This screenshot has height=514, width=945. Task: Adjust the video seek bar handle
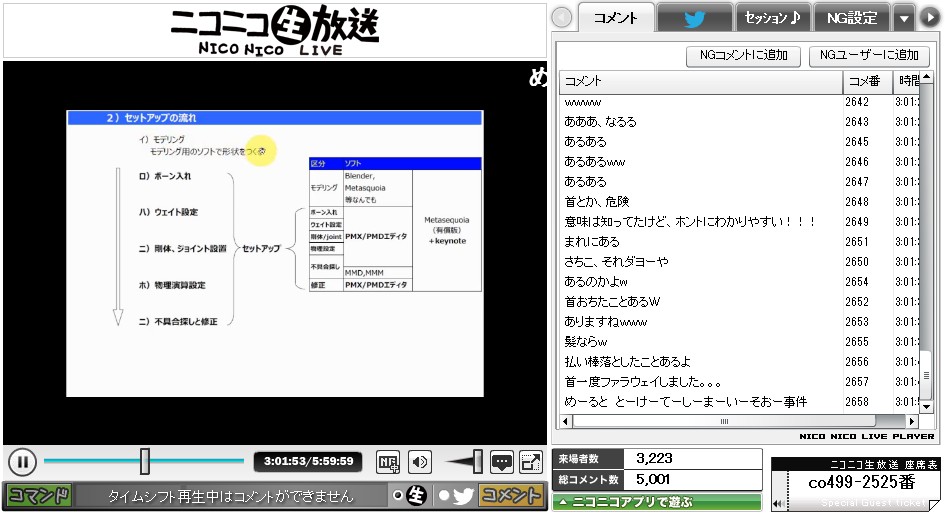[x=145, y=462]
